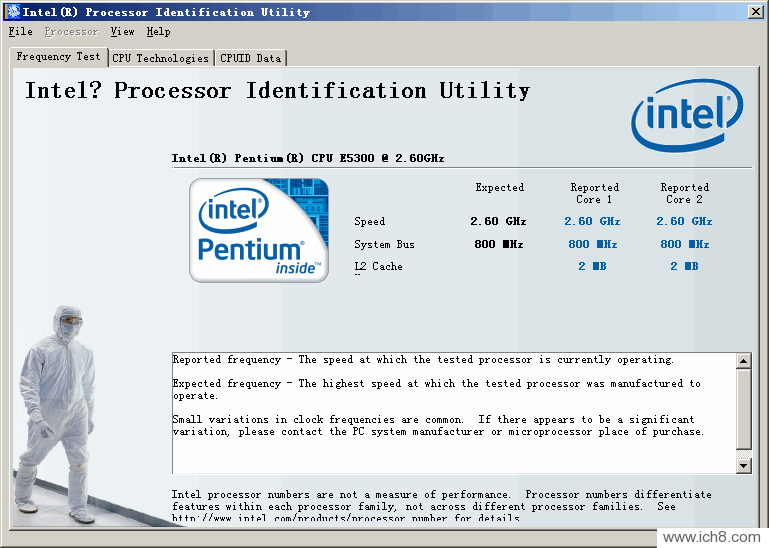Click the Intel logo in the top right
The width and height of the screenshot is (769, 548).
click(687, 115)
